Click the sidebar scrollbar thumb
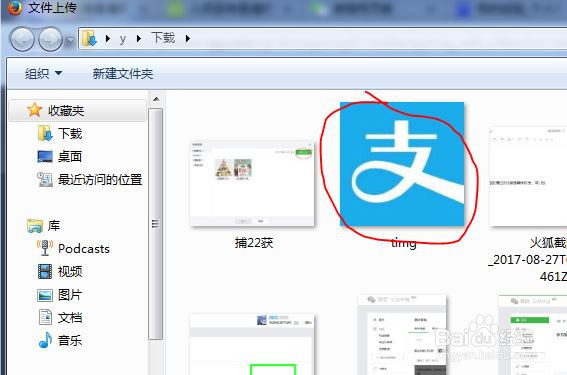 156,223
